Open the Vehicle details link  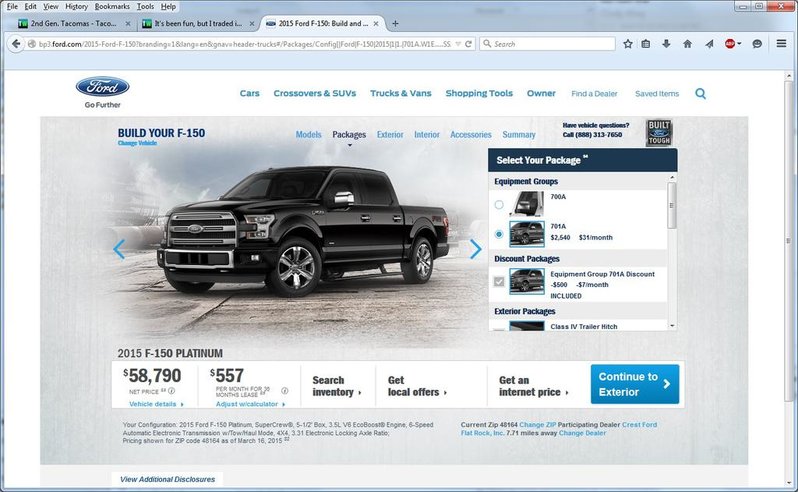click(x=156, y=404)
